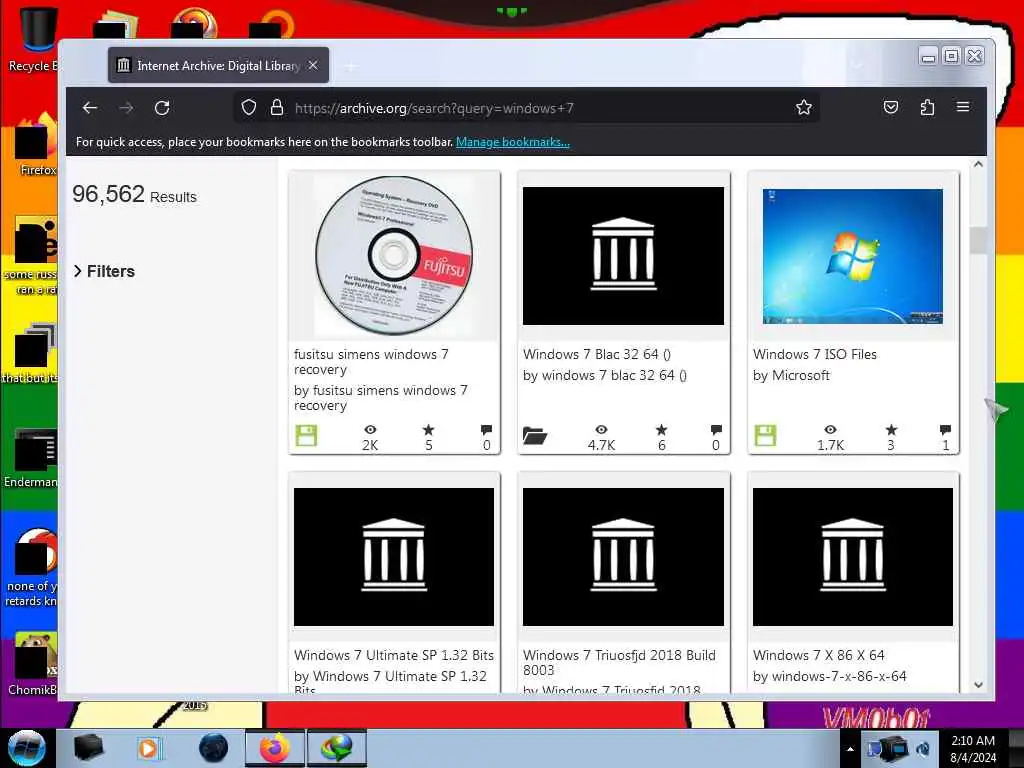
Task: Open the tracking protection shield icon
Action: [249, 108]
